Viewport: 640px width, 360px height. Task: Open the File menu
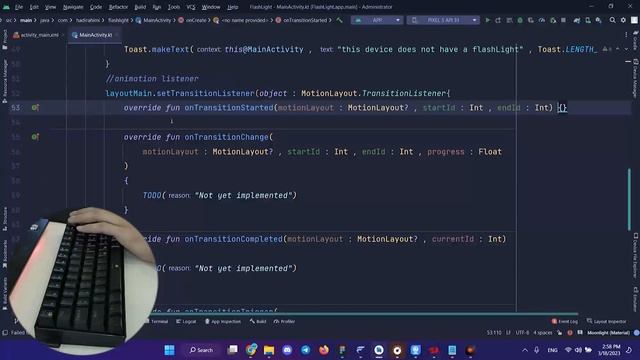click(19, 7)
